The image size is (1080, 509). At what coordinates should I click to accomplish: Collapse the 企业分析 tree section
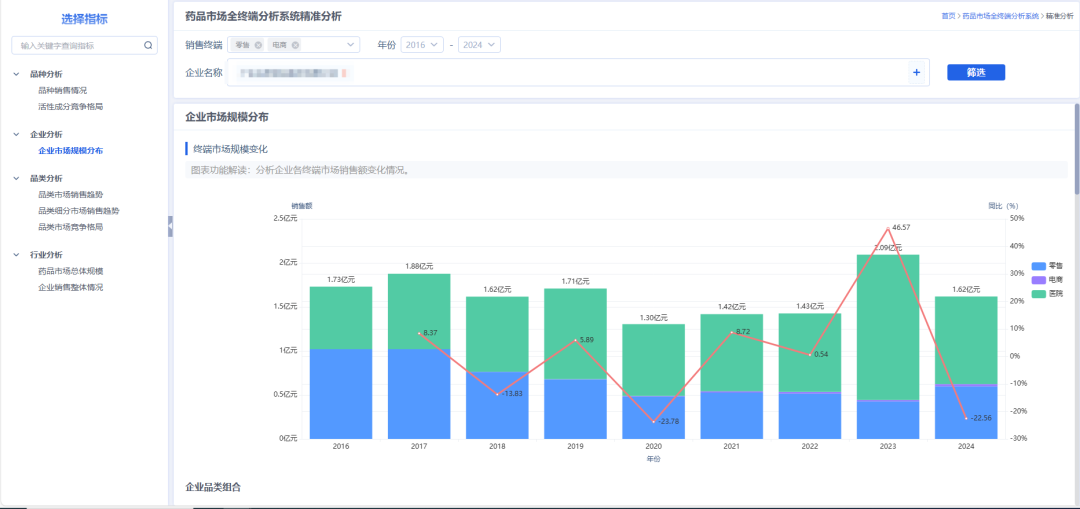pyautogui.click(x=17, y=134)
